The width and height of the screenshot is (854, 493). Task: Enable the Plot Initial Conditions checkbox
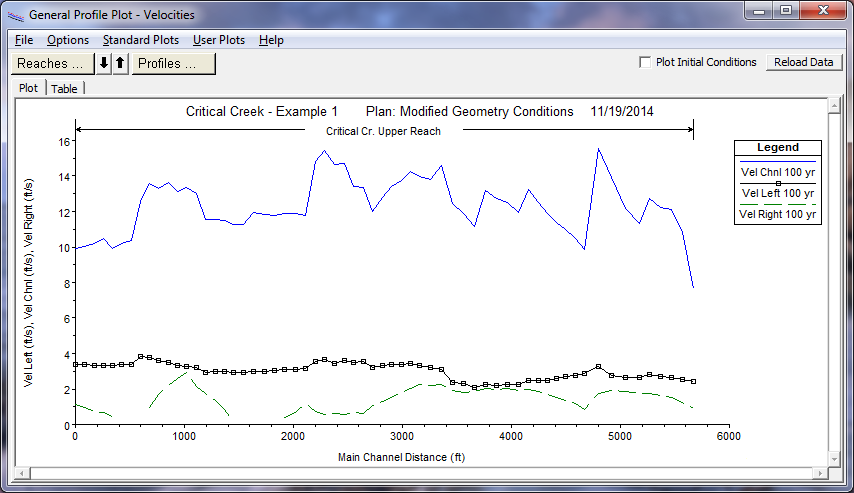[645, 62]
